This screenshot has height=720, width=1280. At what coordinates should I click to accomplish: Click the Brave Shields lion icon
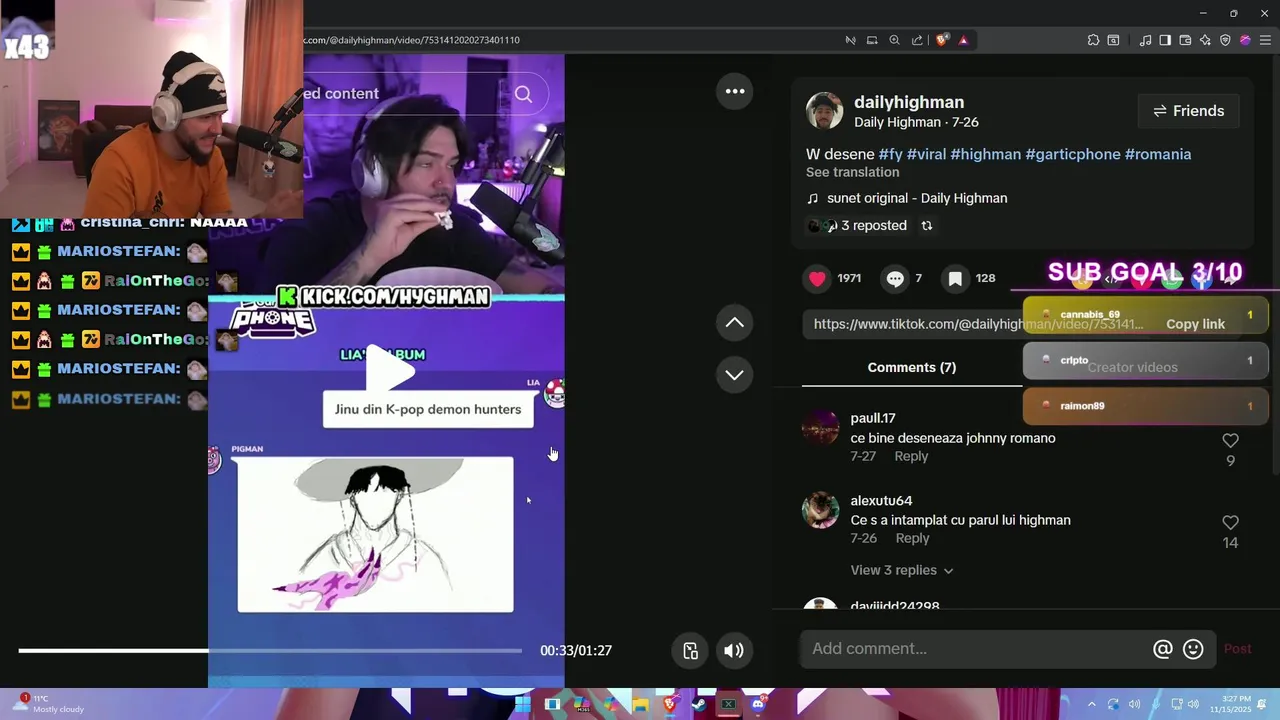click(x=941, y=40)
